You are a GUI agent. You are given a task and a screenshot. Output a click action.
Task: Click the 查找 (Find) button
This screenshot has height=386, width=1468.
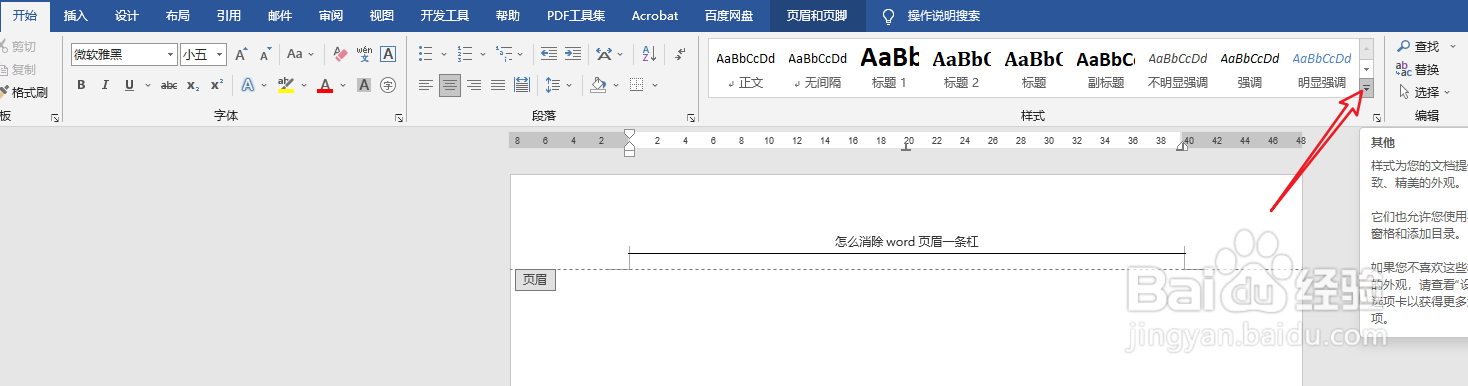pos(1419,47)
